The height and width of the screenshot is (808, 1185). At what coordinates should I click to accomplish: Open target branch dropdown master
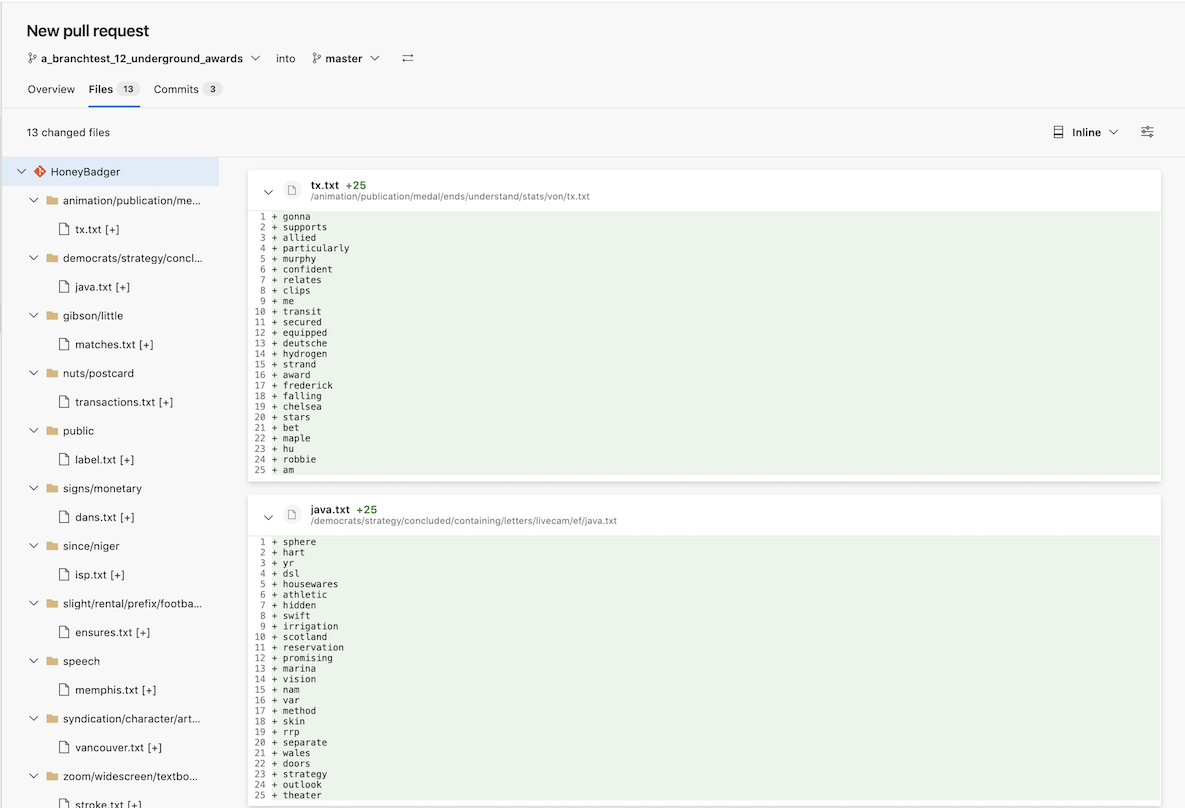pos(346,58)
